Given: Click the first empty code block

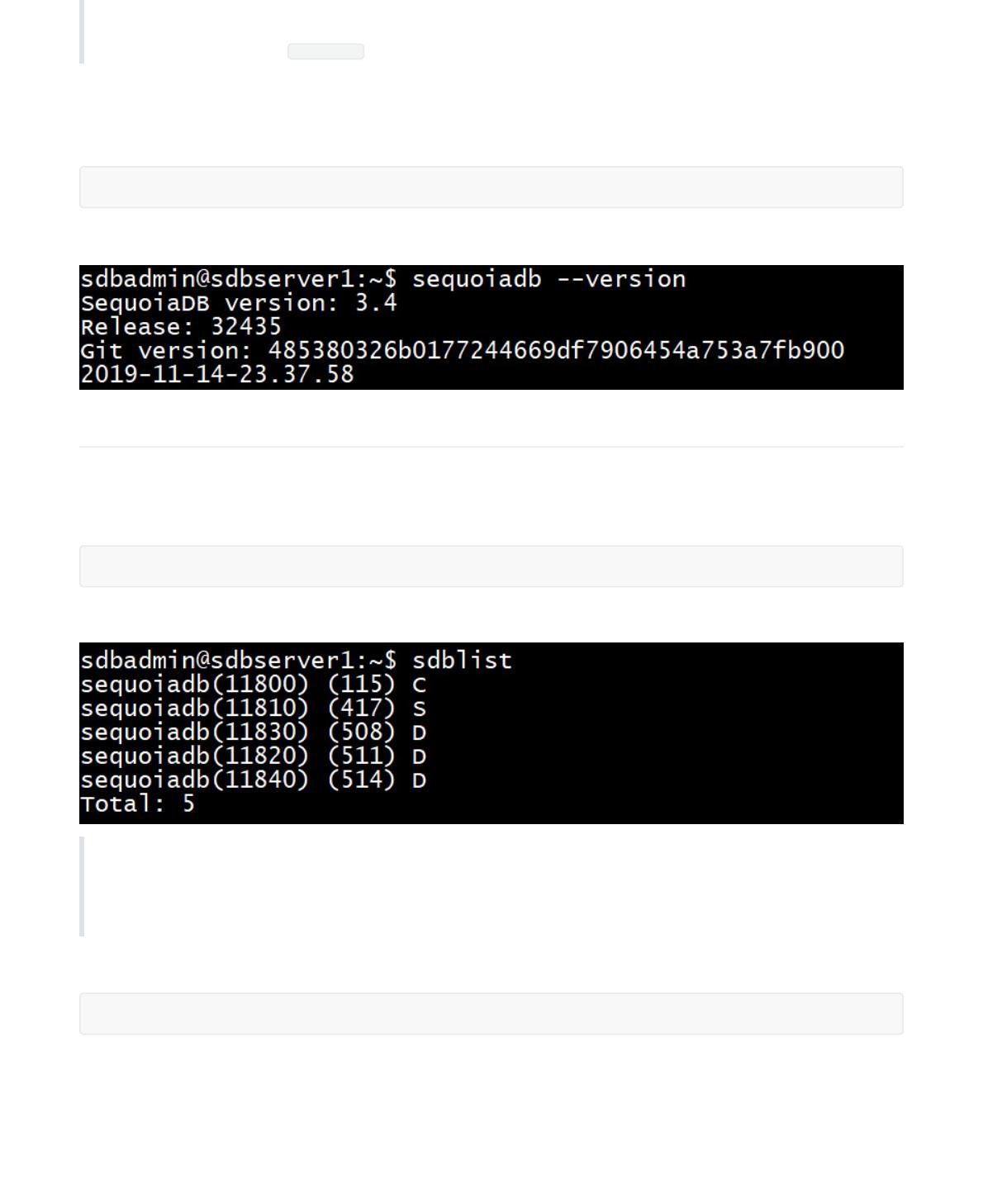Looking at the screenshot, I should pyautogui.click(x=491, y=187).
